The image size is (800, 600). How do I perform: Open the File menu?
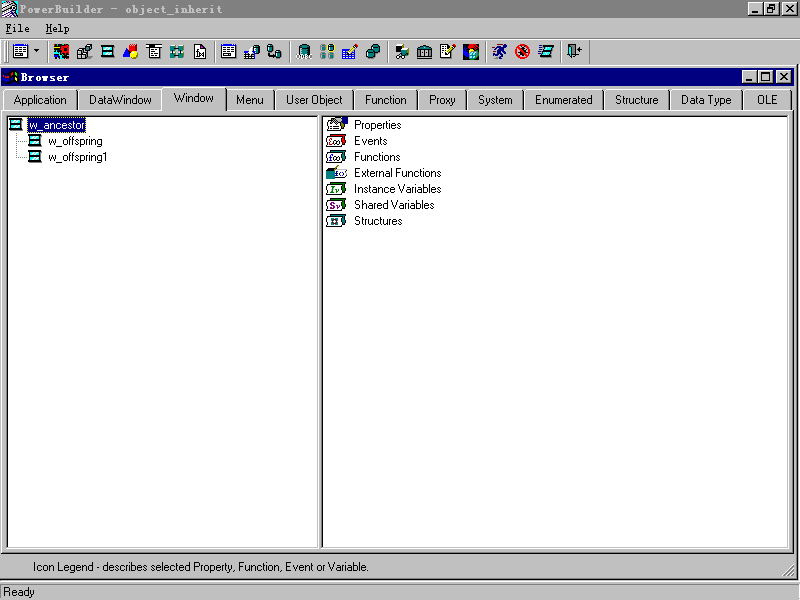pyautogui.click(x=17, y=29)
